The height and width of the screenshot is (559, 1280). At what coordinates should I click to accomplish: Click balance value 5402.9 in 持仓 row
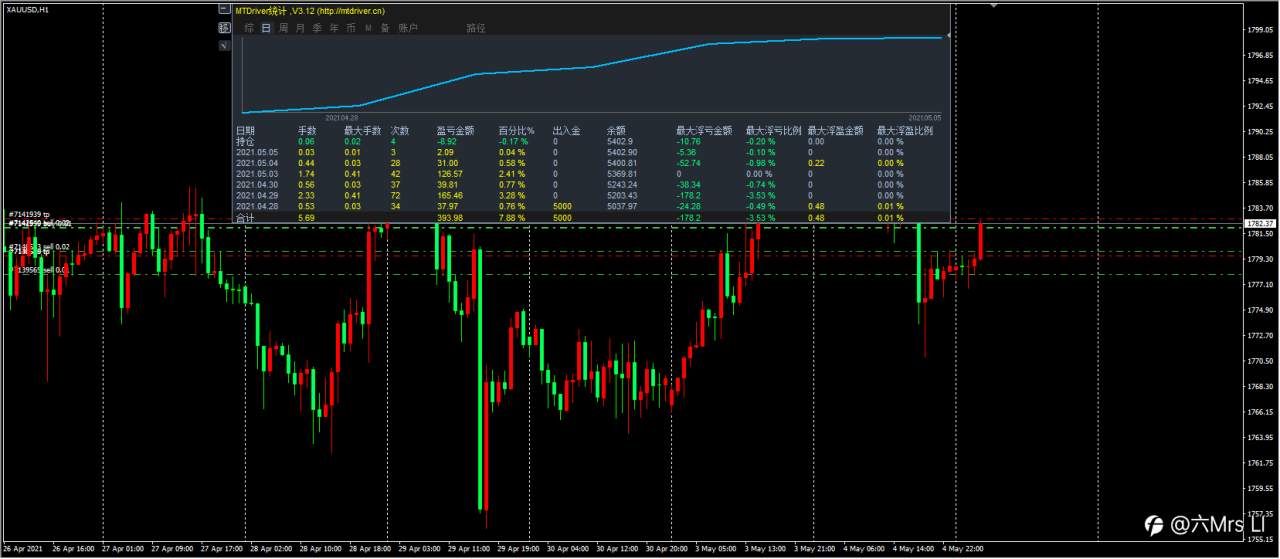point(620,141)
